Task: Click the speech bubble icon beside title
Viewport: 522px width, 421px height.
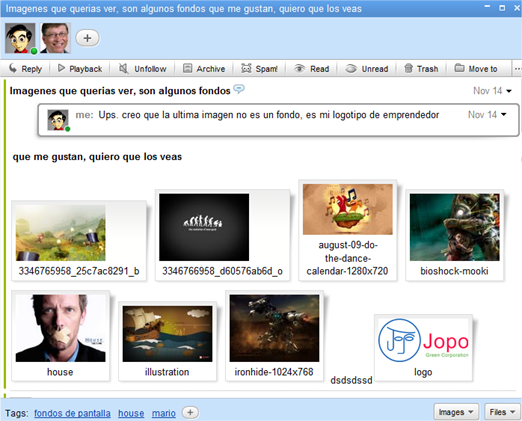Action: [239, 89]
